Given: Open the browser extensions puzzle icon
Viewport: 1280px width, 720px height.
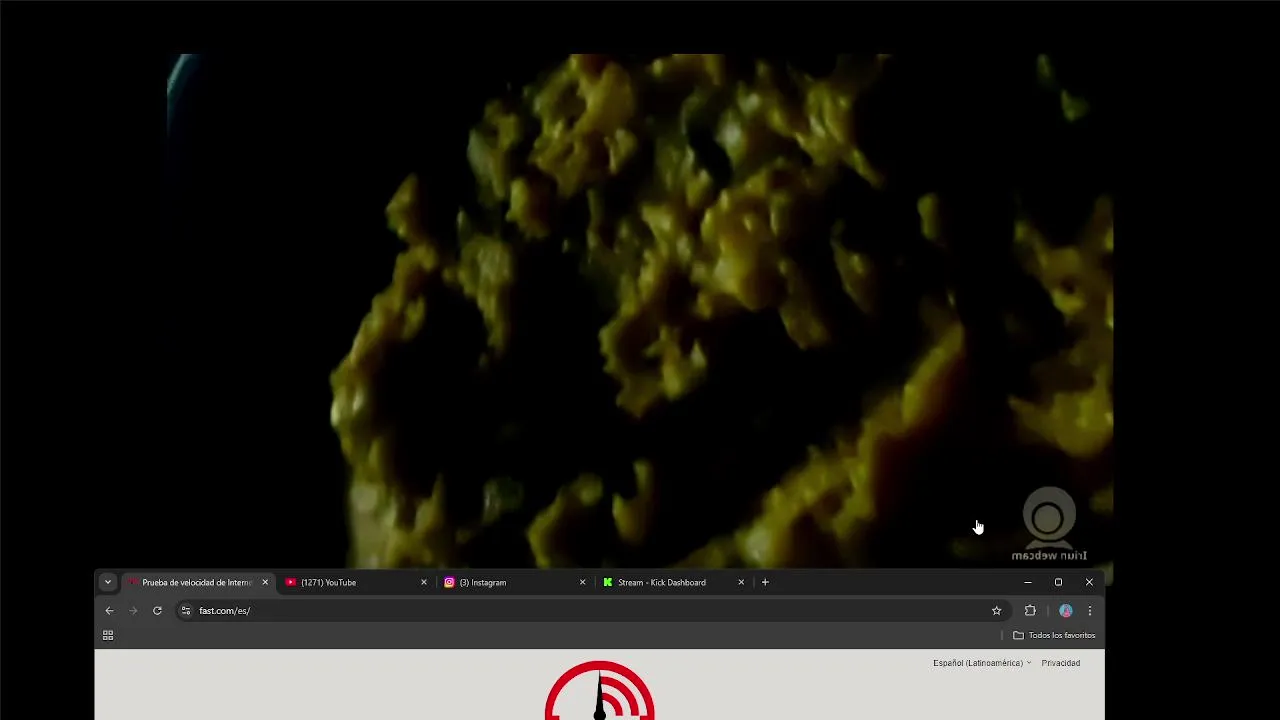Looking at the screenshot, I should pyautogui.click(x=1030, y=610).
